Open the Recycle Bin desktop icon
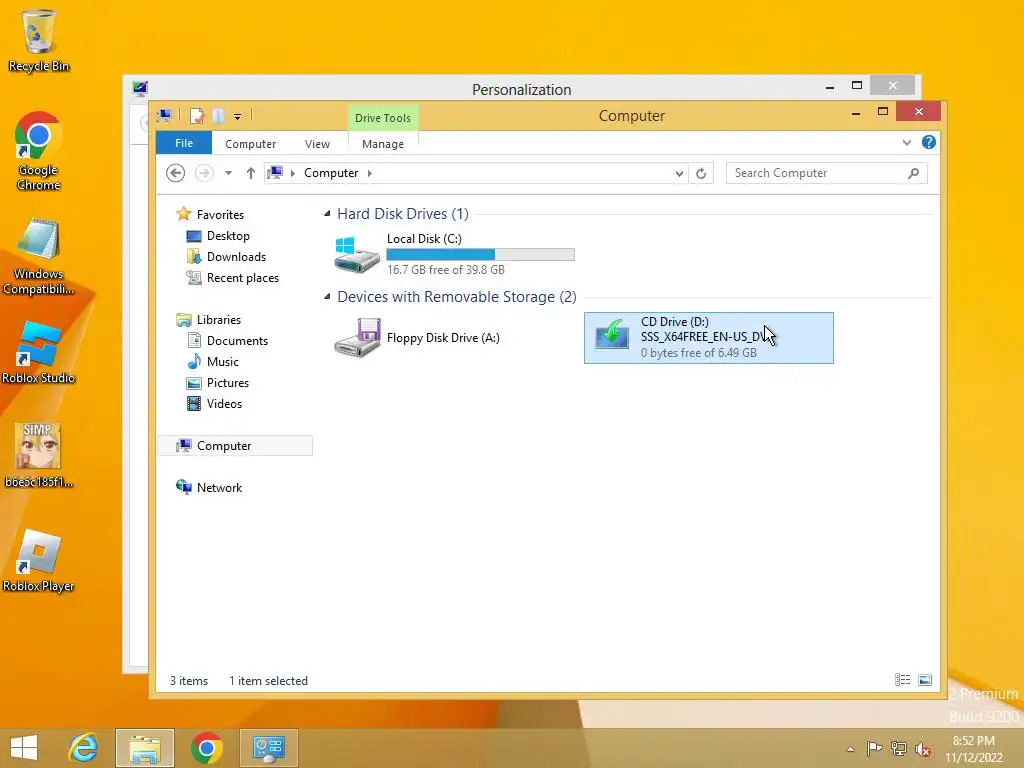1024x768 pixels. (x=39, y=39)
